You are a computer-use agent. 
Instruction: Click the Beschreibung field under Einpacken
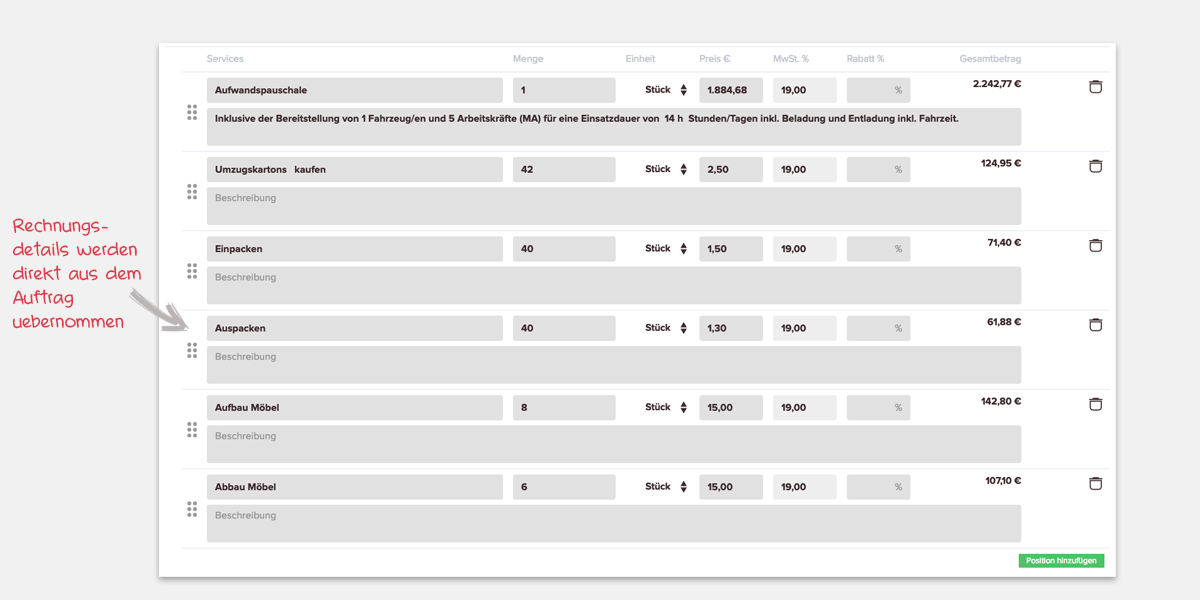coord(614,285)
